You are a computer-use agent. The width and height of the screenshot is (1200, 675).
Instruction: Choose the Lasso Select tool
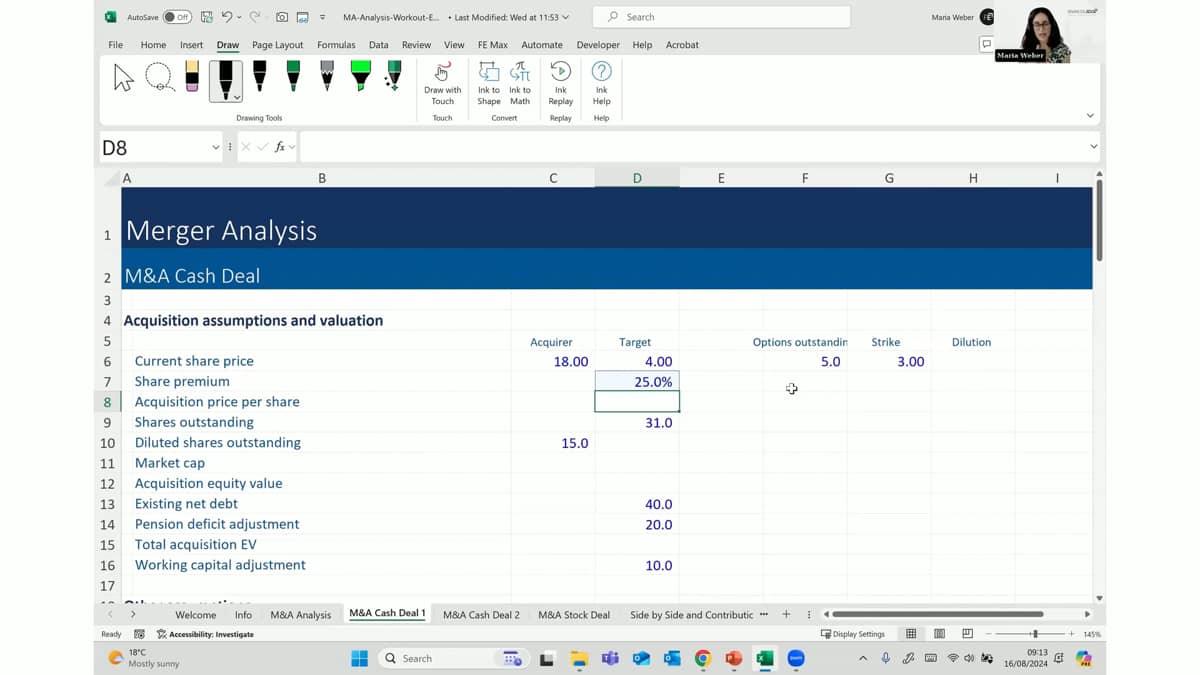pos(159,78)
